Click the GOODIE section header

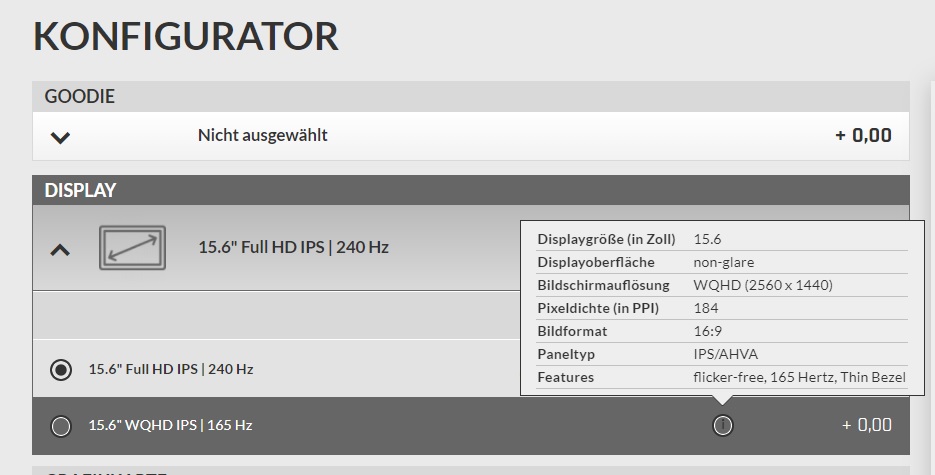tap(80, 97)
